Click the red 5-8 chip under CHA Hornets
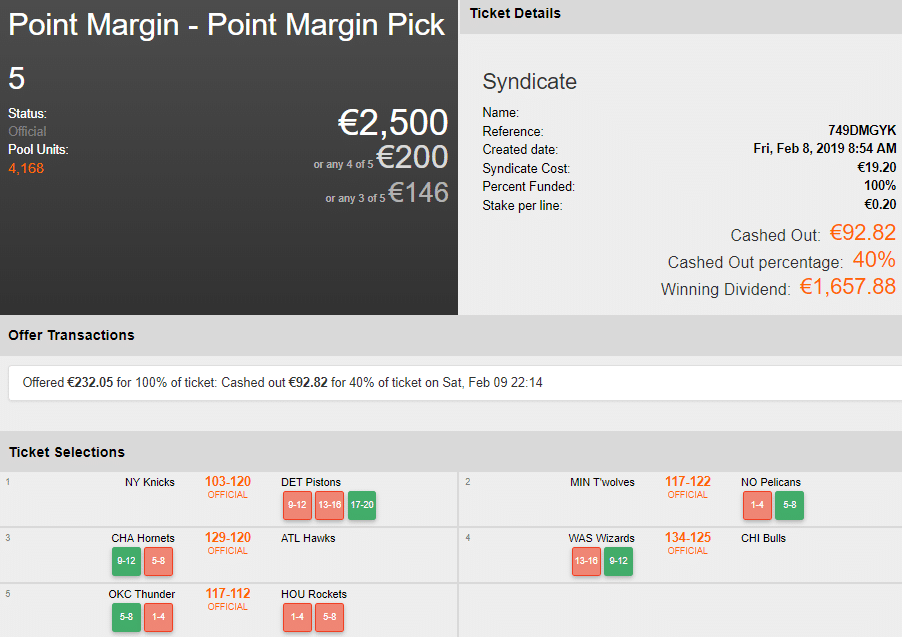Screen dimensions: 902x637 tap(158, 562)
